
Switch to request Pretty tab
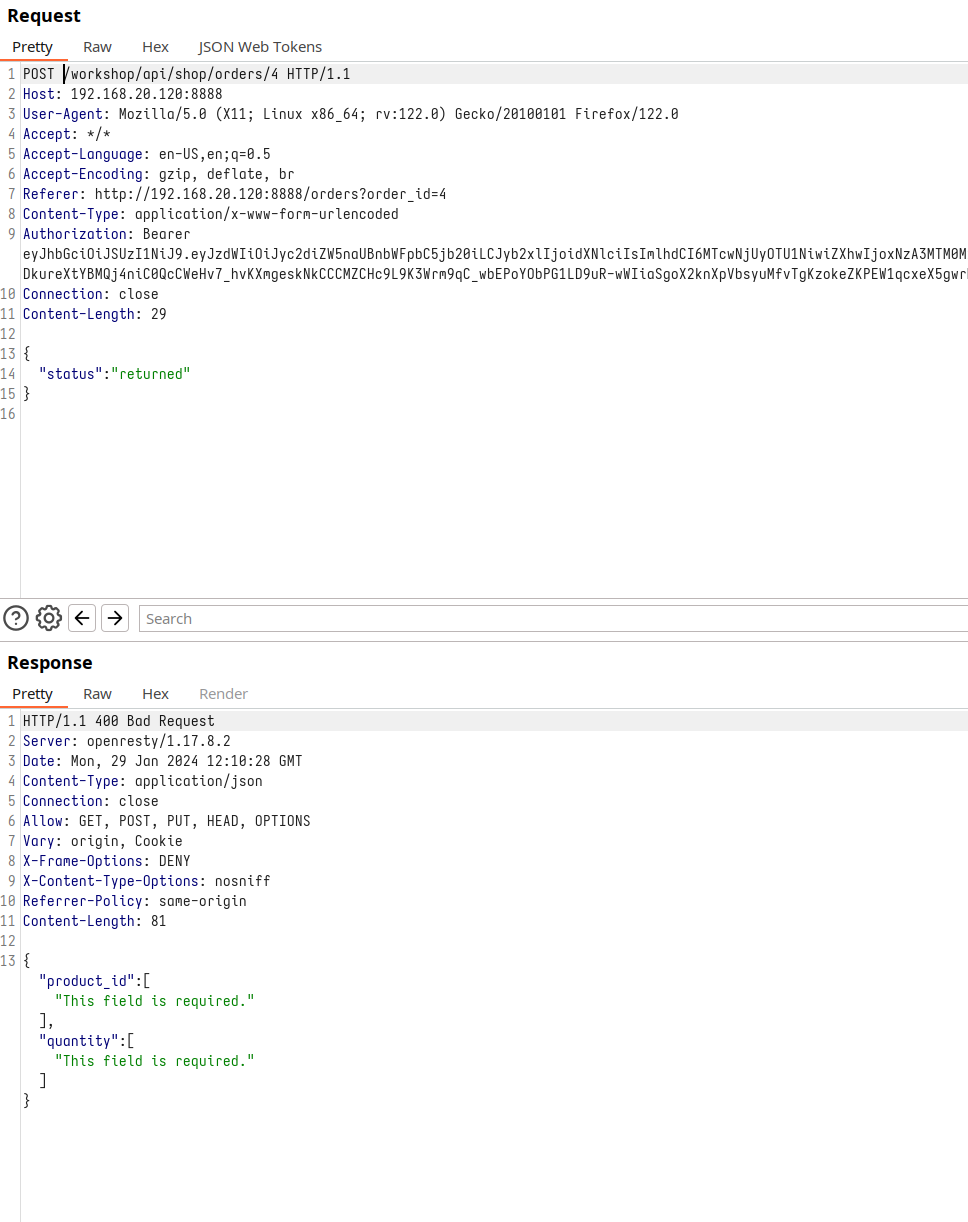click(x=33, y=47)
